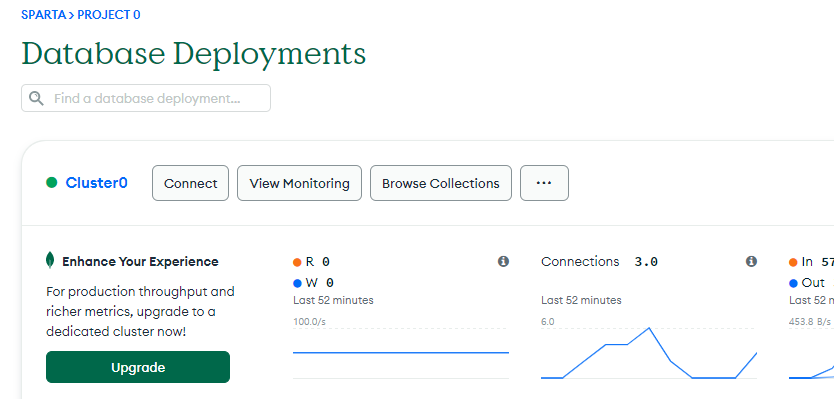Viewport: 834px width, 399px height.
Task: Click the MongoDB leaf icon beside Enhance Your Experience
Action: [x=50, y=261]
